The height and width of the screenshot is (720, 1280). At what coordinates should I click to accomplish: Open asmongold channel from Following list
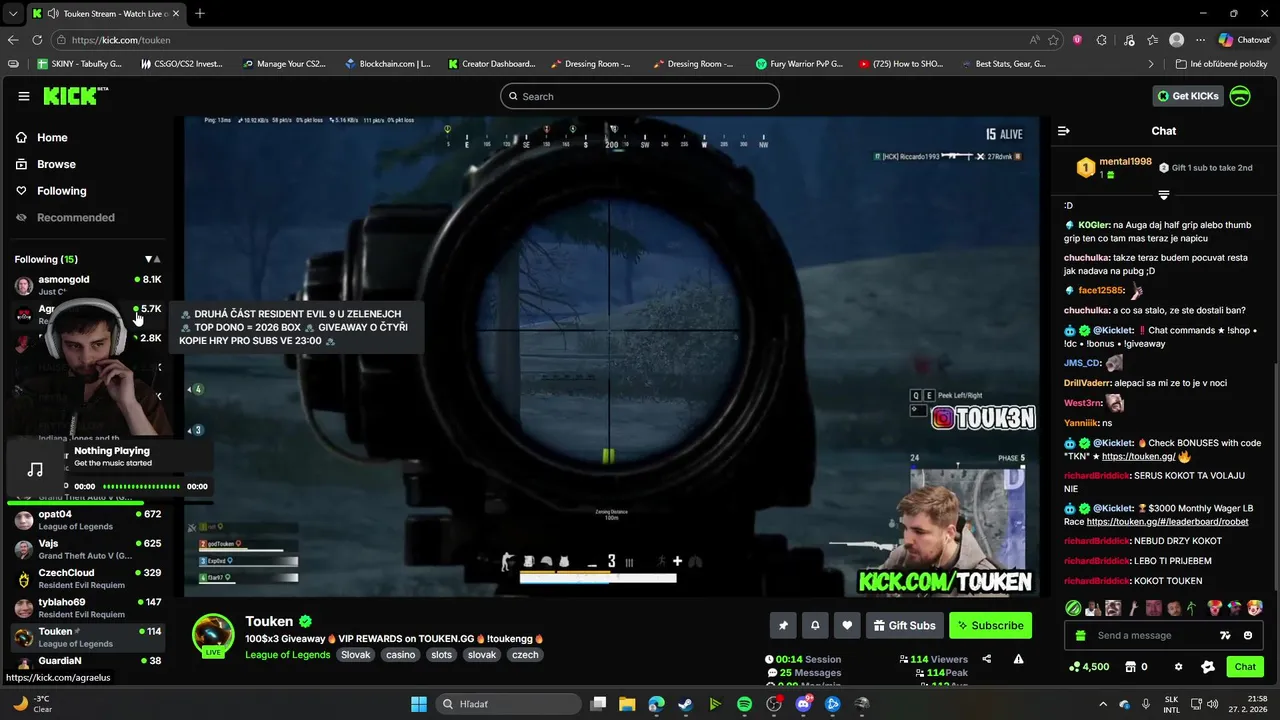pyautogui.click(x=88, y=285)
